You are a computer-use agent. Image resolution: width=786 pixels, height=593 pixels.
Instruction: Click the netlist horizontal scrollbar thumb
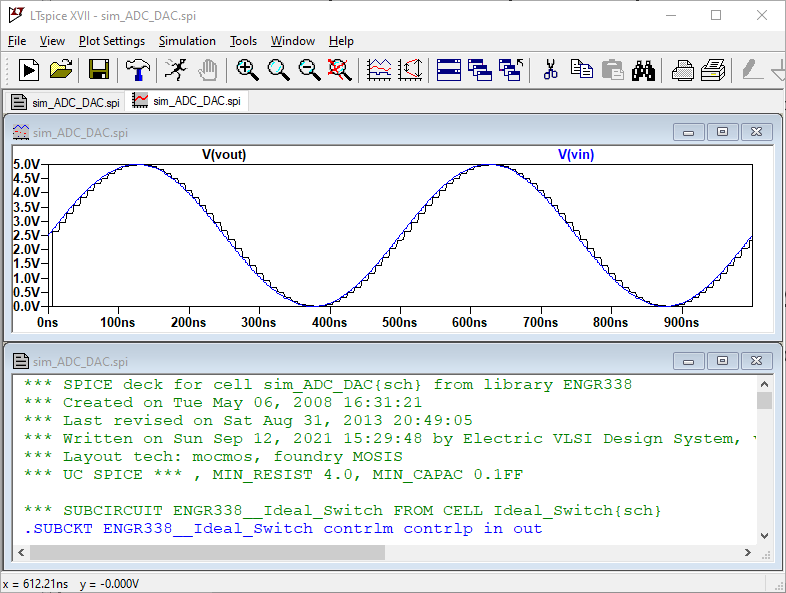click(x=208, y=552)
